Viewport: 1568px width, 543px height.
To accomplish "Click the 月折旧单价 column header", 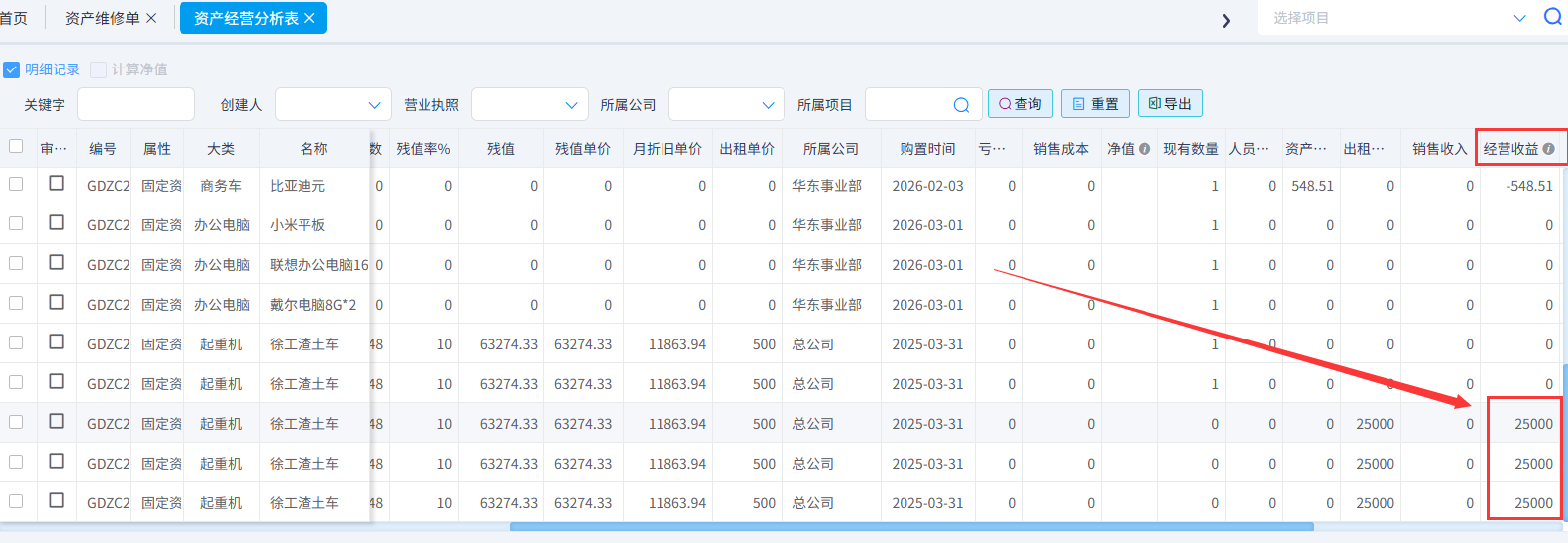I will [667, 148].
